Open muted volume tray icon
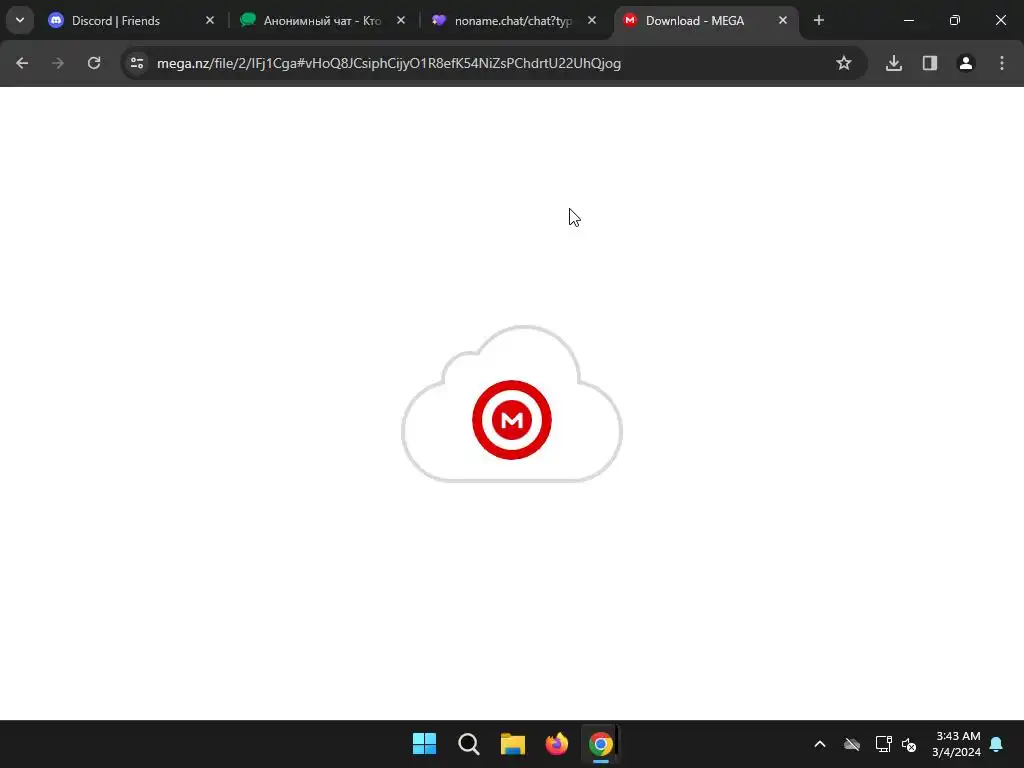Image resolution: width=1024 pixels, height=768 pixels. (x=908, y=744)
